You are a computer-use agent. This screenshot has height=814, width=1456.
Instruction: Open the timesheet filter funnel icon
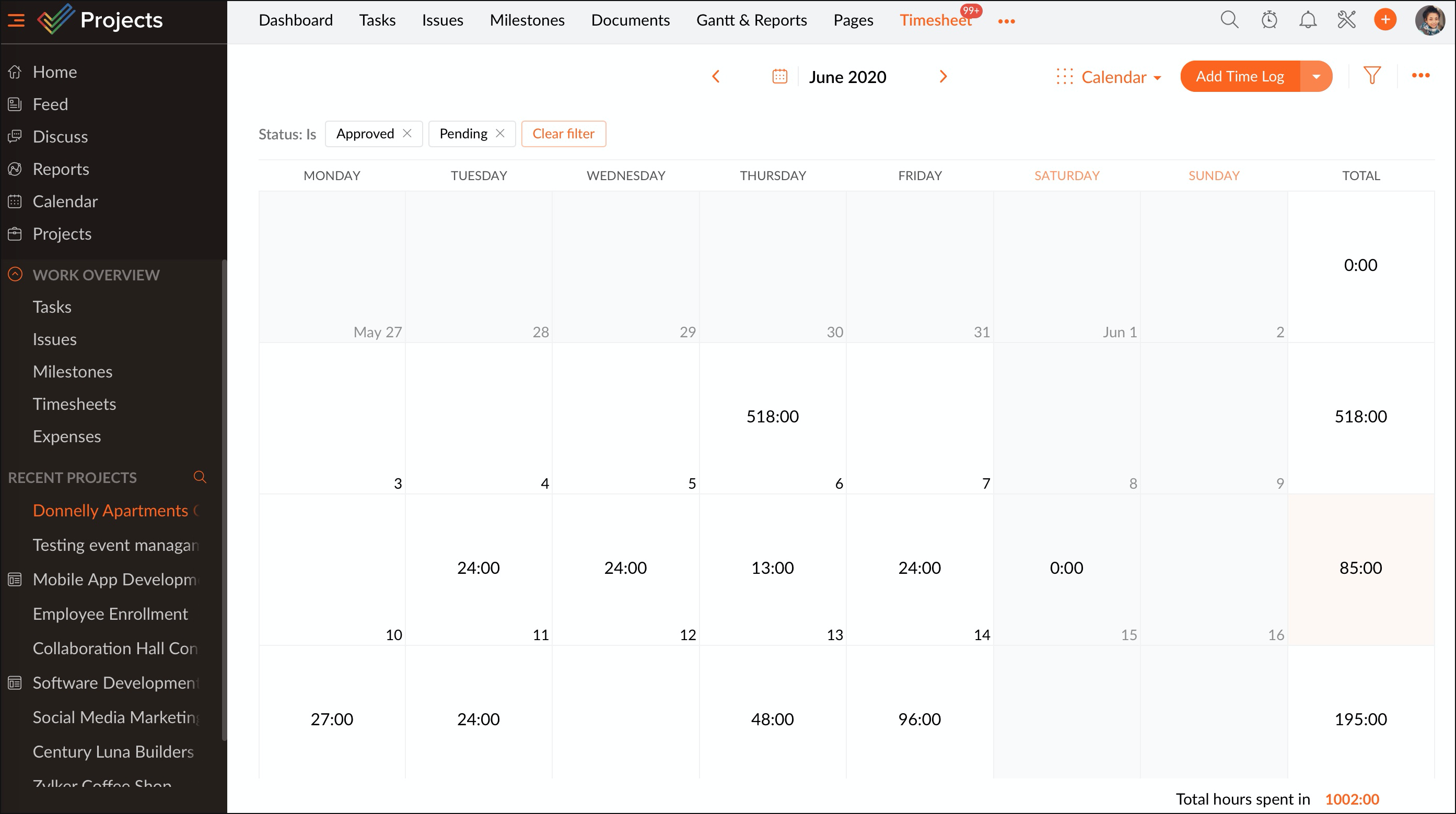point(1372,76)
